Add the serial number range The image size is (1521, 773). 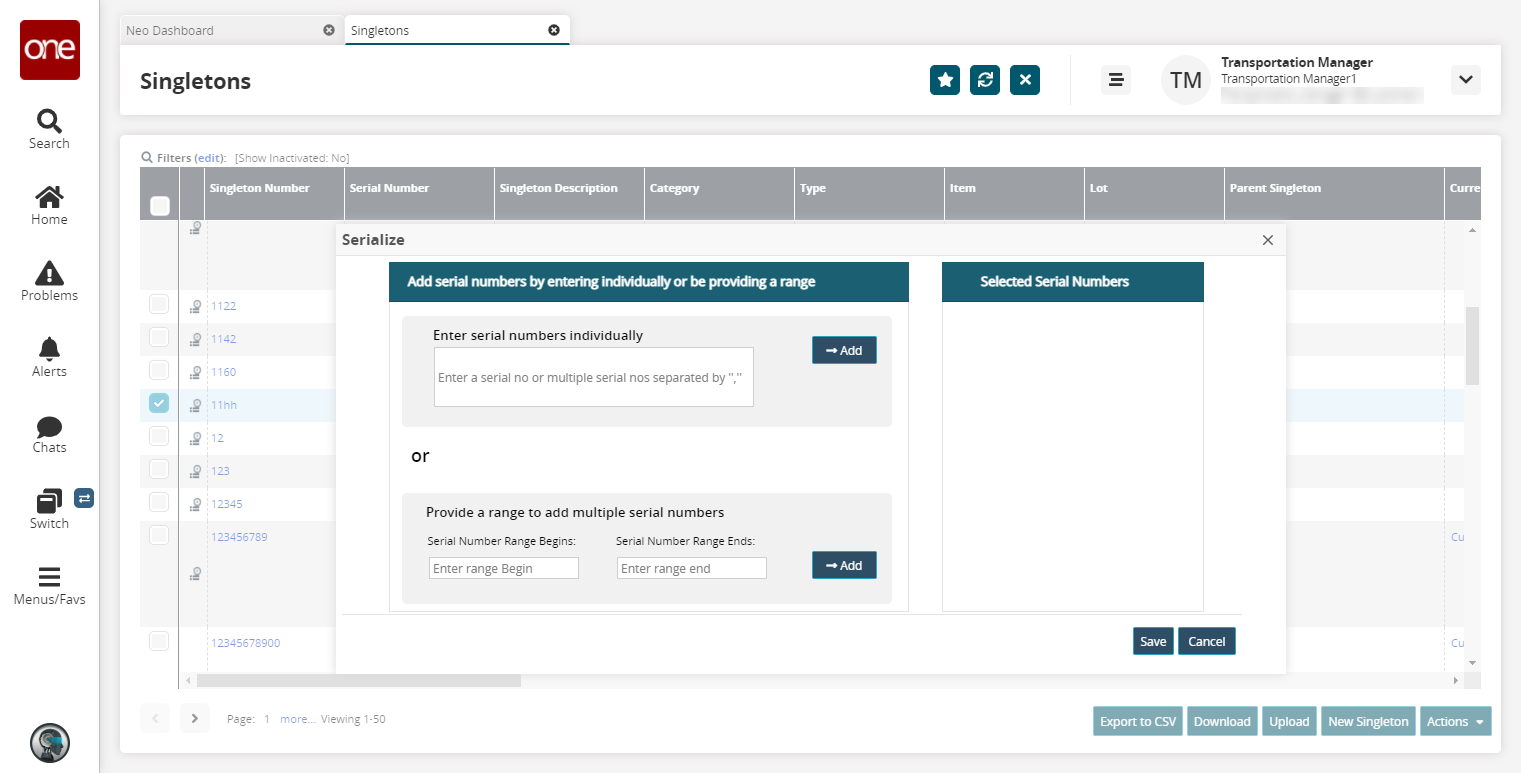pyautogui.click(x=844, y=565)
